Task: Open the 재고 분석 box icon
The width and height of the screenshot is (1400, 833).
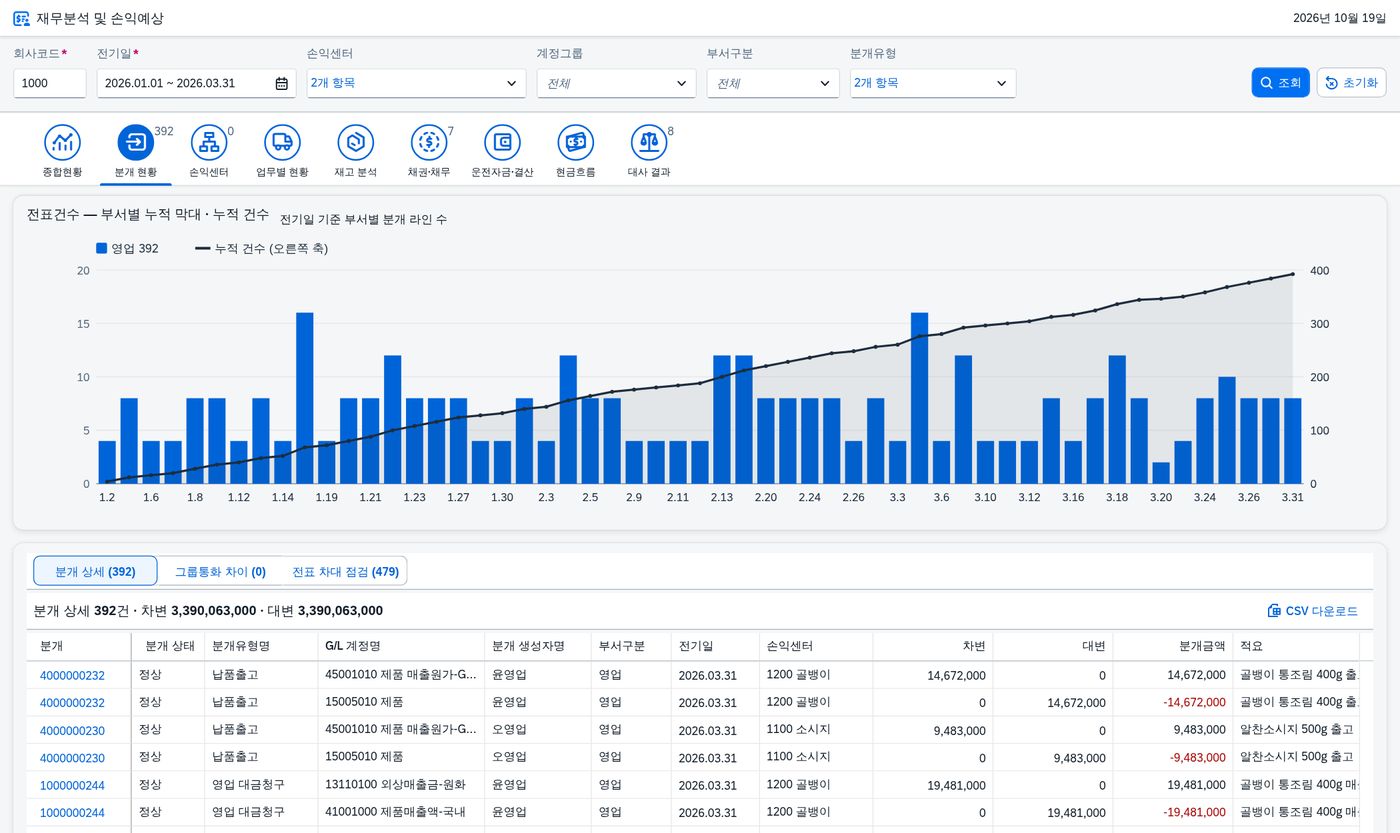Action: pos(355,143)
